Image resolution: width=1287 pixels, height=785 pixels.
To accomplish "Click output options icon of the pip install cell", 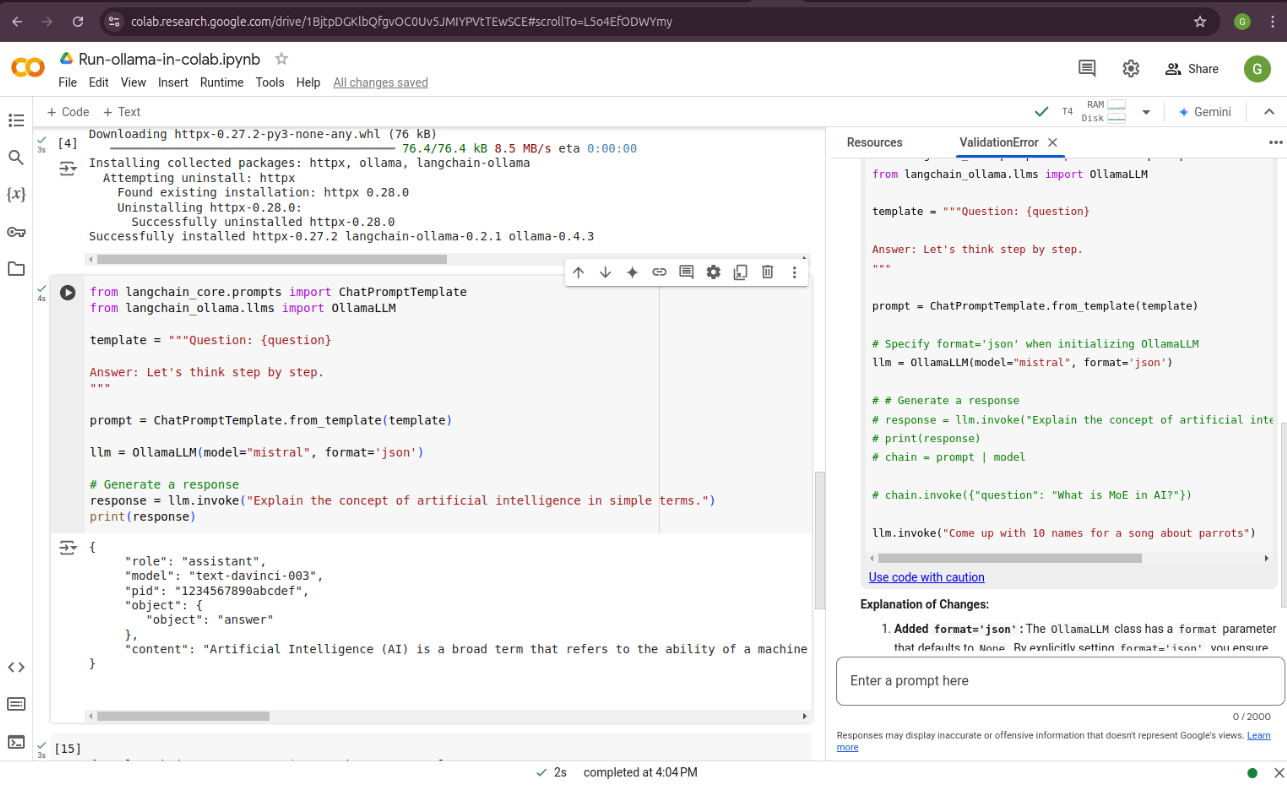I will [67, 169].
